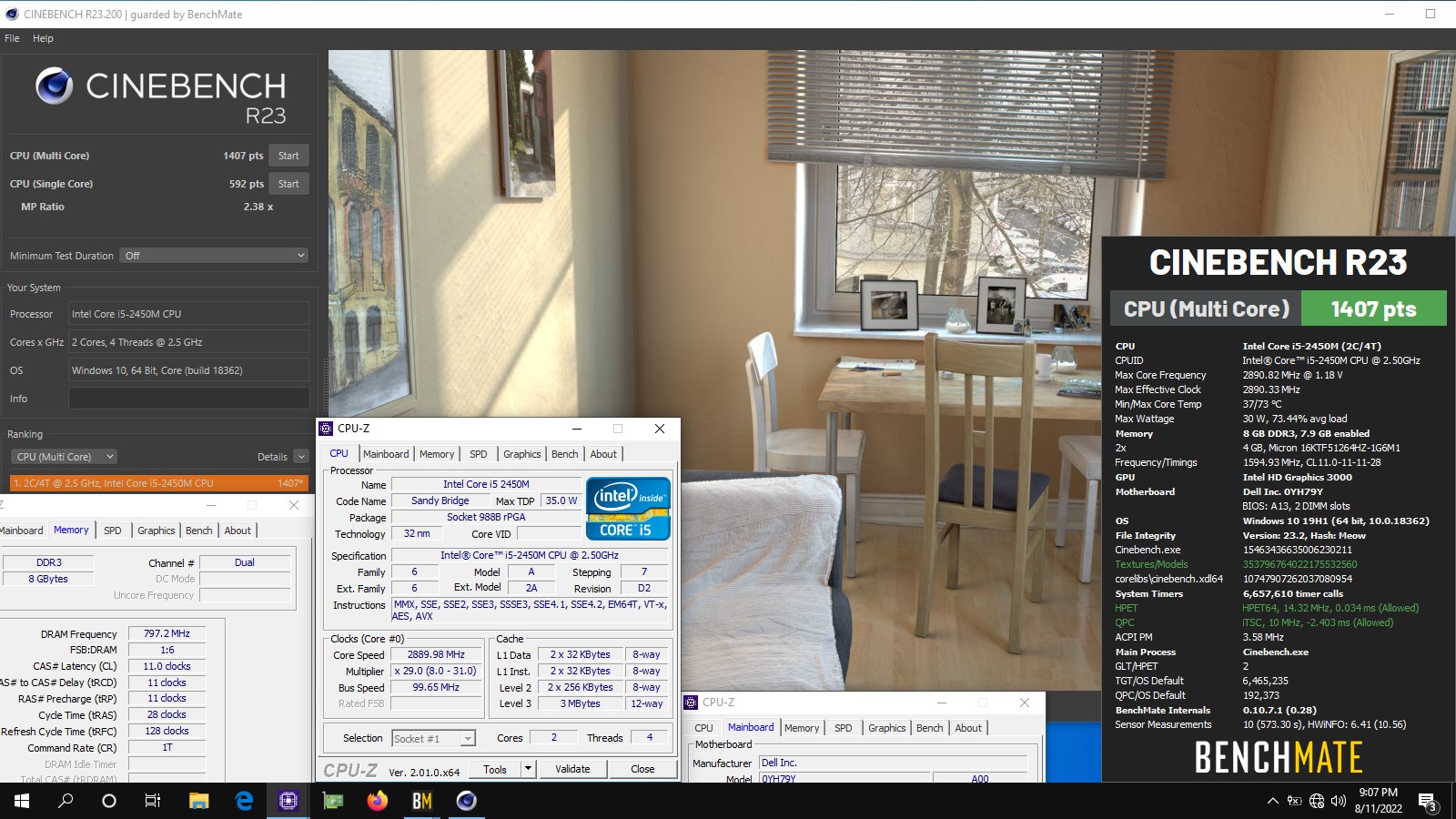Click DRAM Frequency value 797.2 MHz

point(167,633)
